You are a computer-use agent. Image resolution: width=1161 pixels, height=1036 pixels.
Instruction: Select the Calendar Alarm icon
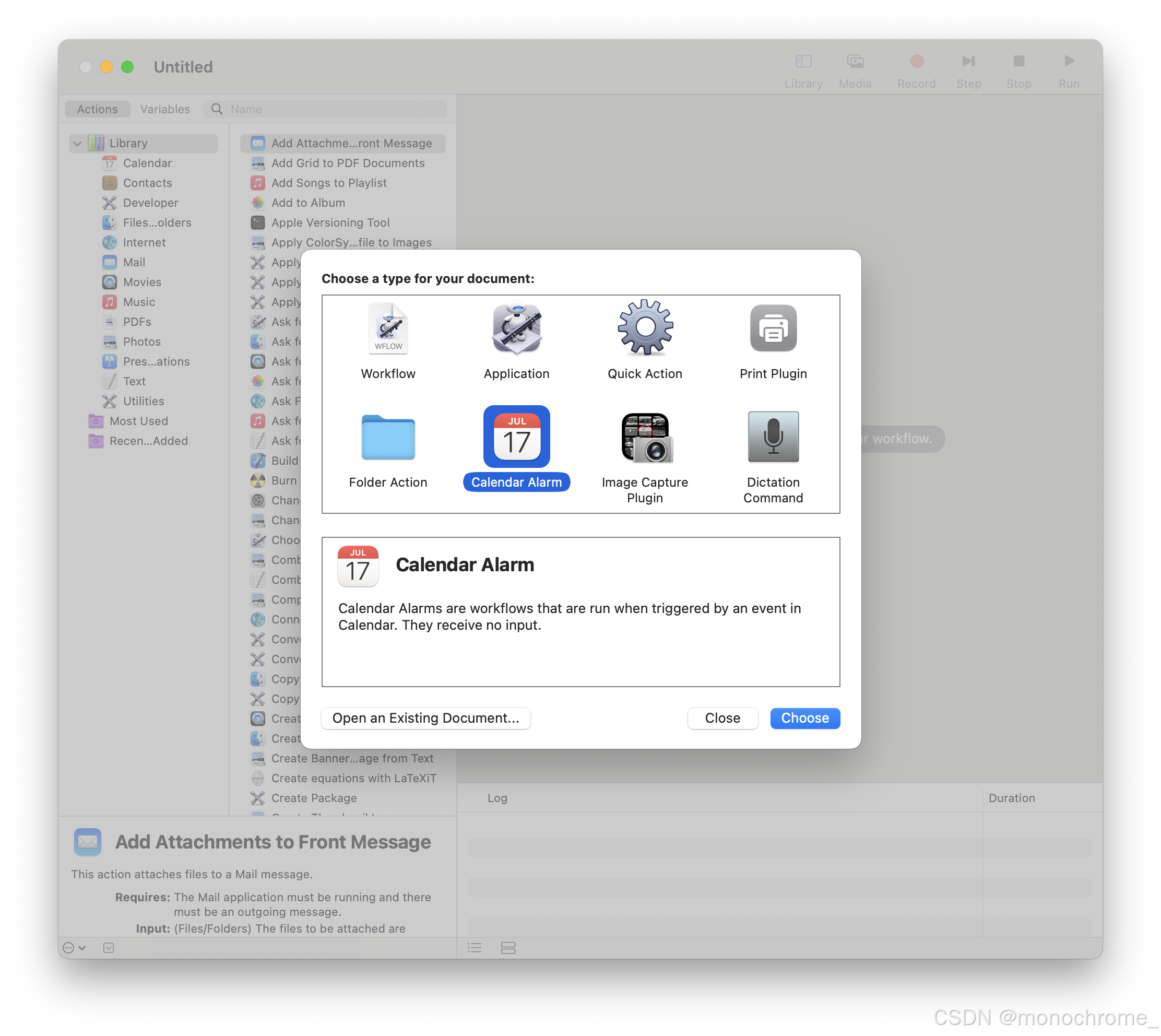tap(516, 437)
